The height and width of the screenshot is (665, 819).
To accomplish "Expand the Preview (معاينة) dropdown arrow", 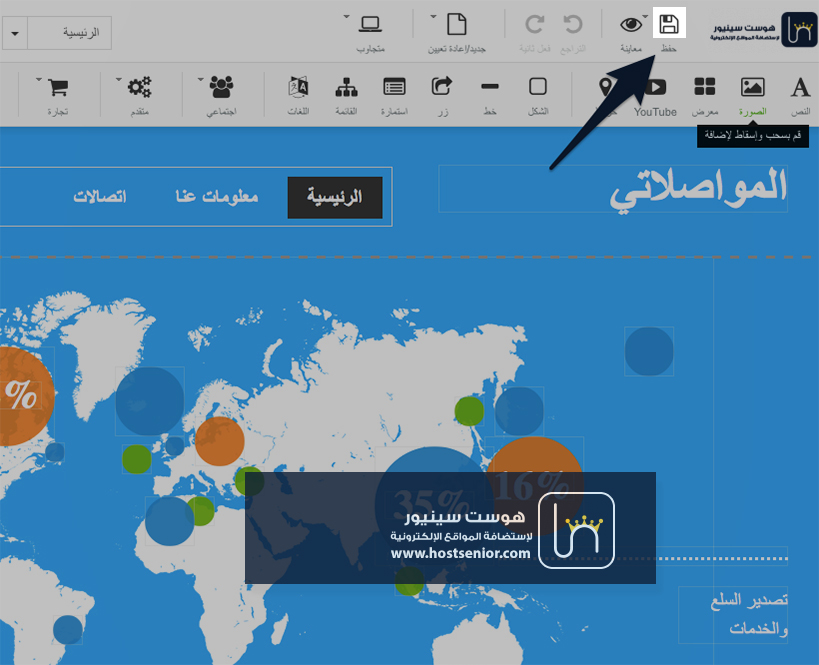I will 646,17.
